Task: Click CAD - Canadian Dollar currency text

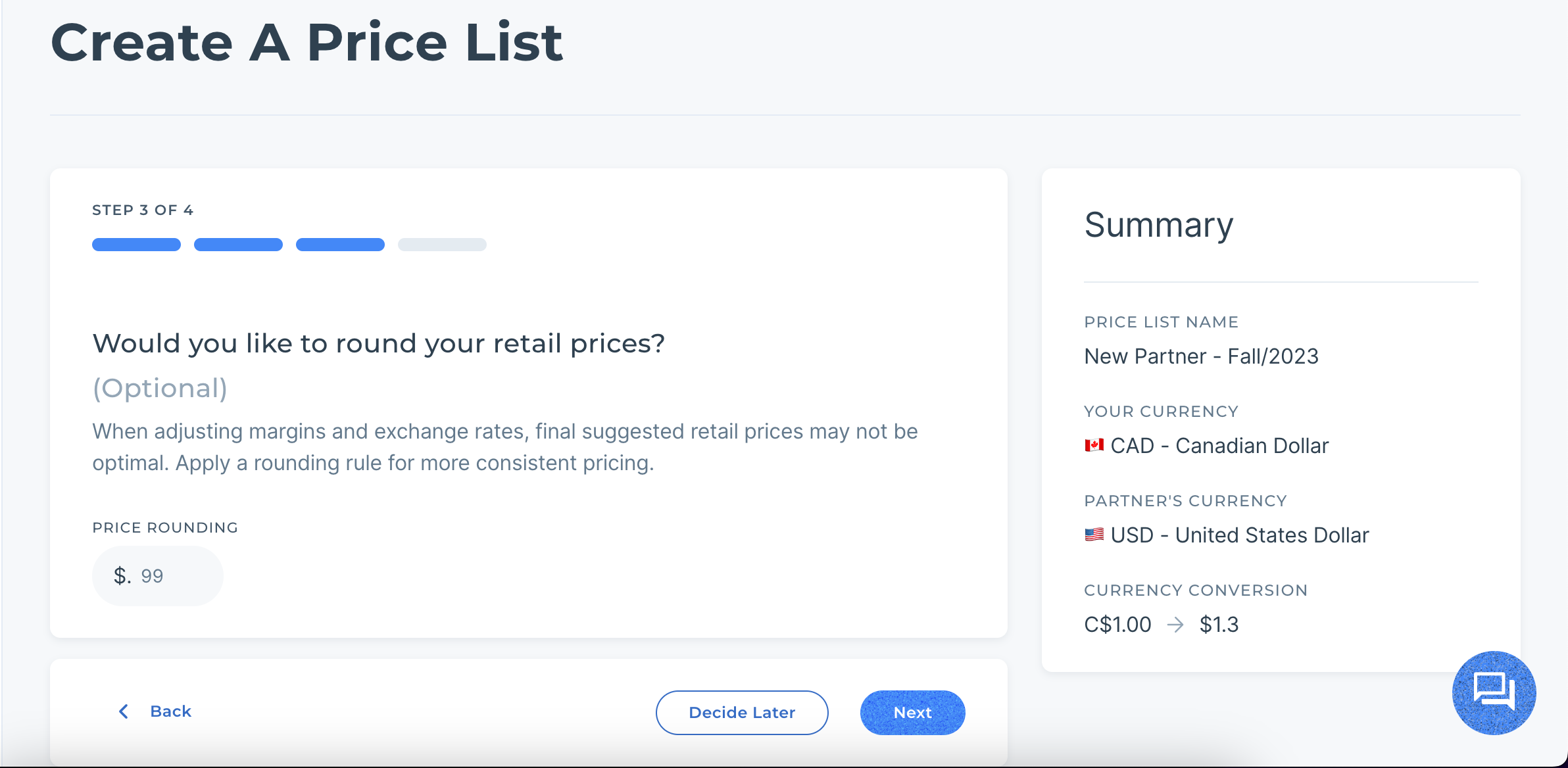Action: point(1219,446)
